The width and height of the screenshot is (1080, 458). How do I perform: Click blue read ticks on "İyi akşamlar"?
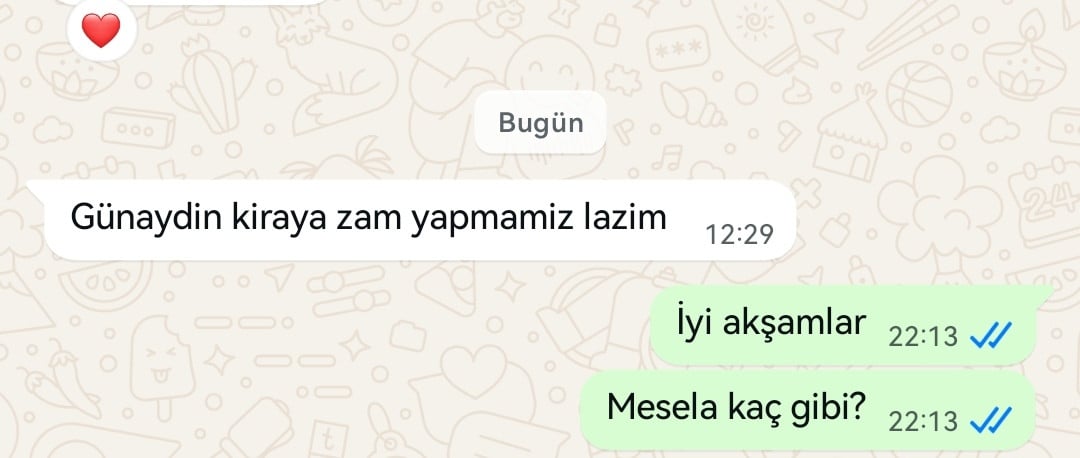990,336
